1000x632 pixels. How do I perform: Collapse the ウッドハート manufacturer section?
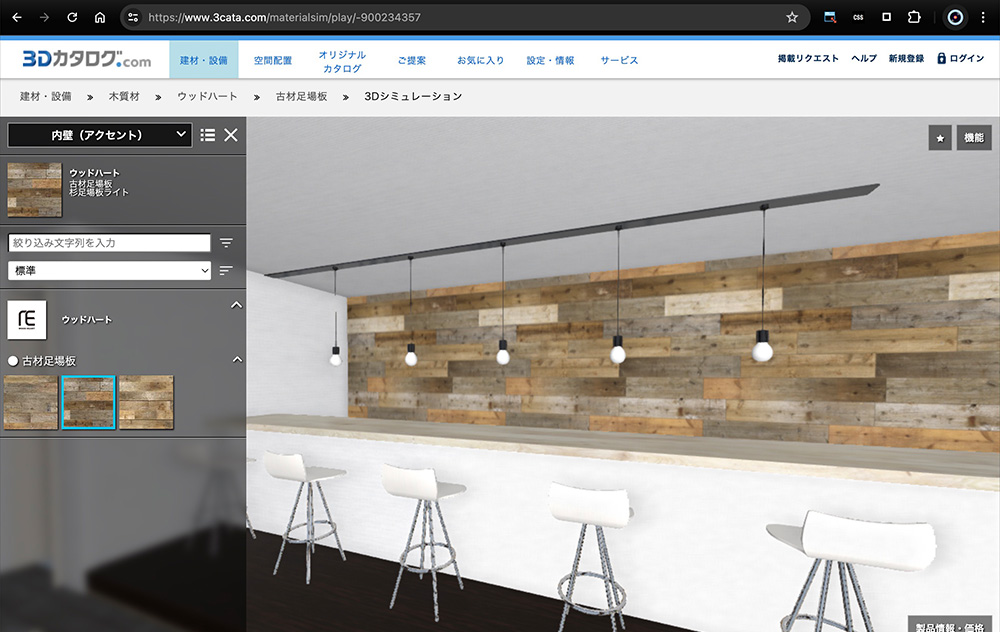[x=236, y=304]
